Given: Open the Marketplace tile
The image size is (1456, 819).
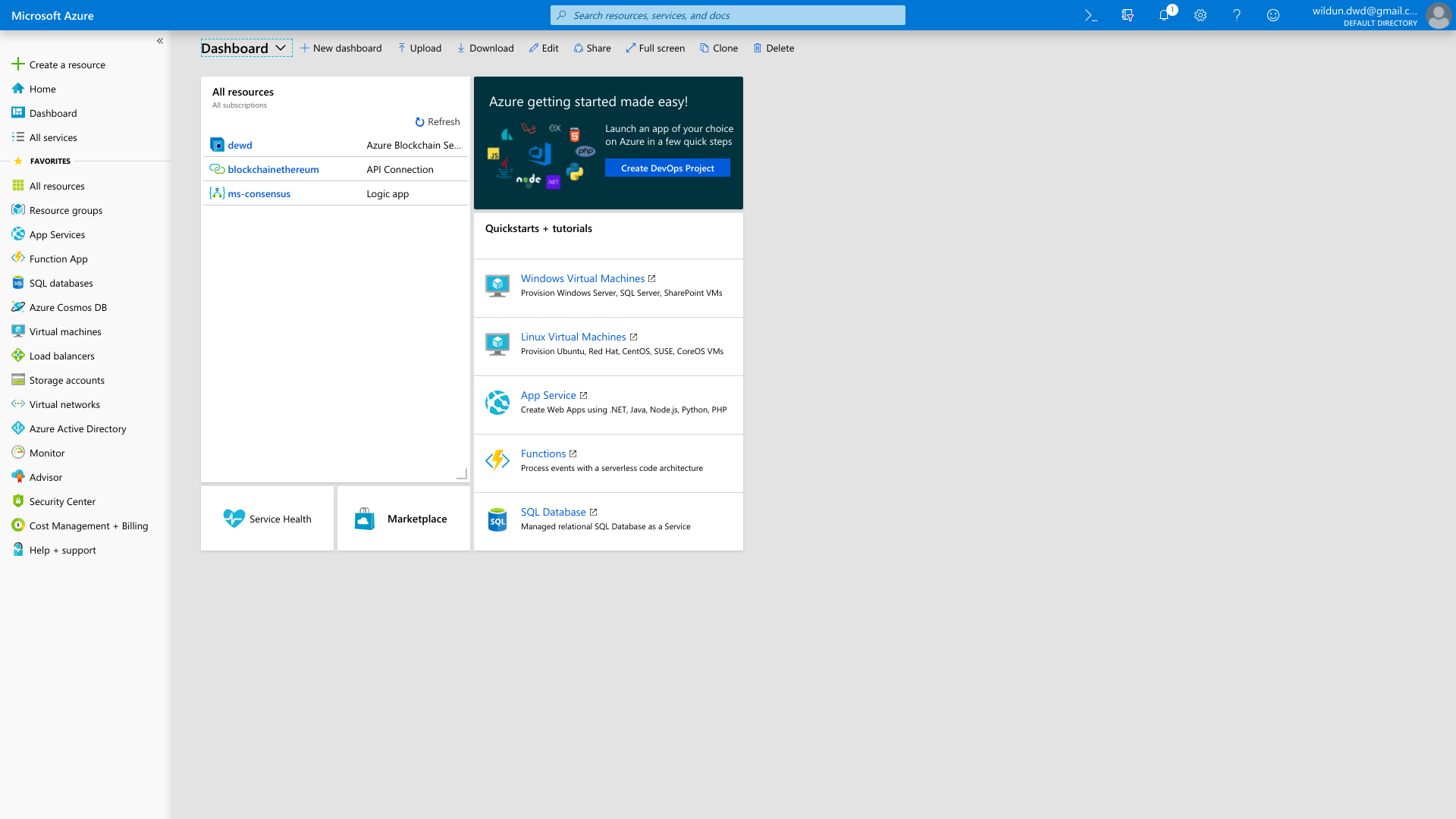Looking at the screenshot, I should coord(403,519).
